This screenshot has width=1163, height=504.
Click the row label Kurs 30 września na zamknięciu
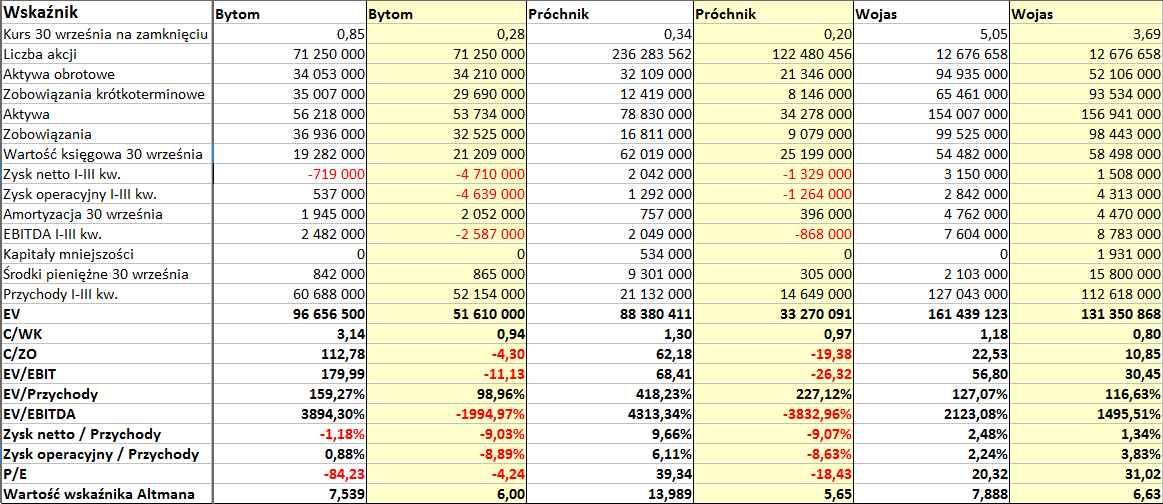click(107, 34)
